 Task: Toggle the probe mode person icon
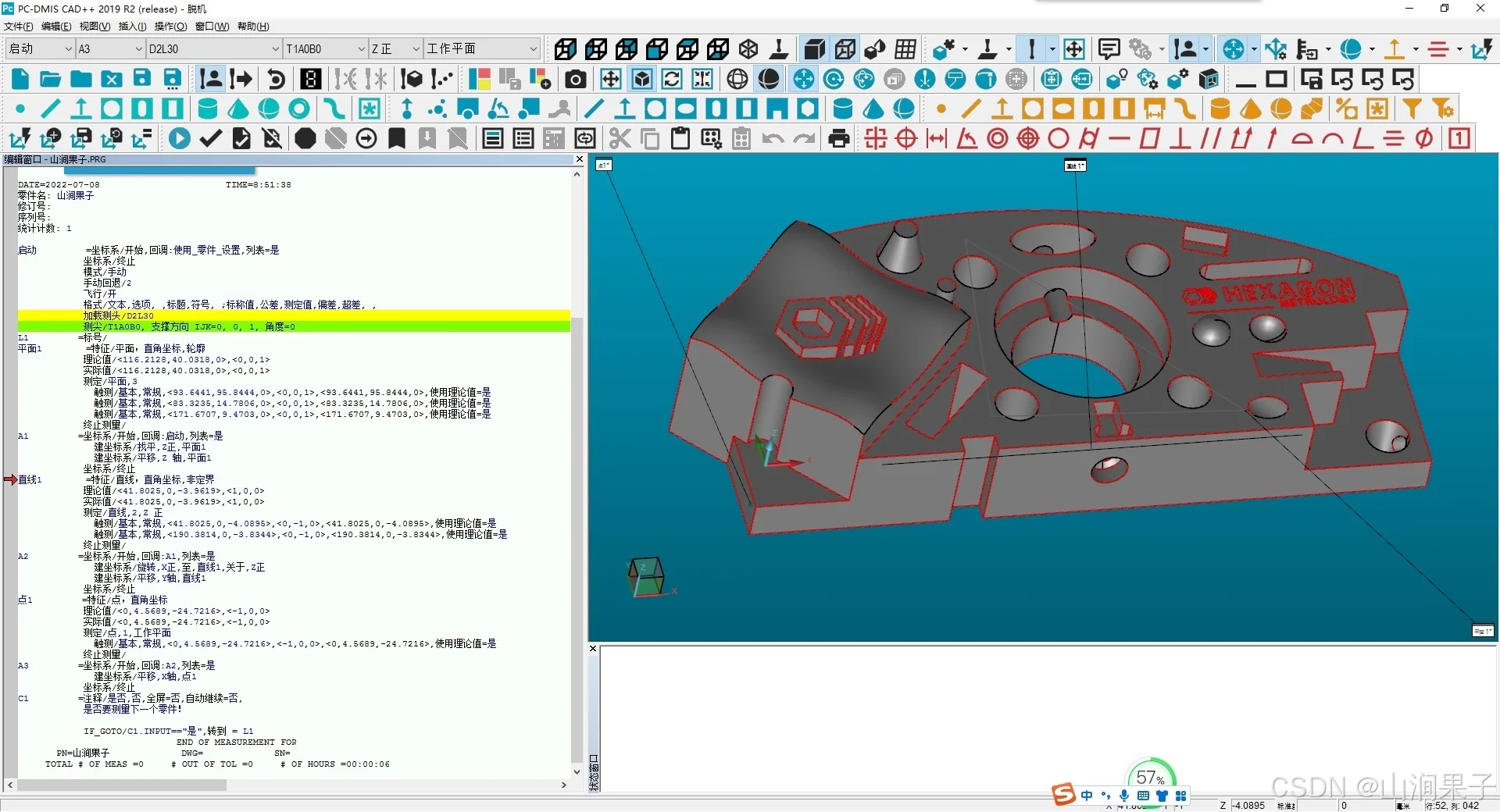[x=211, y=79]
